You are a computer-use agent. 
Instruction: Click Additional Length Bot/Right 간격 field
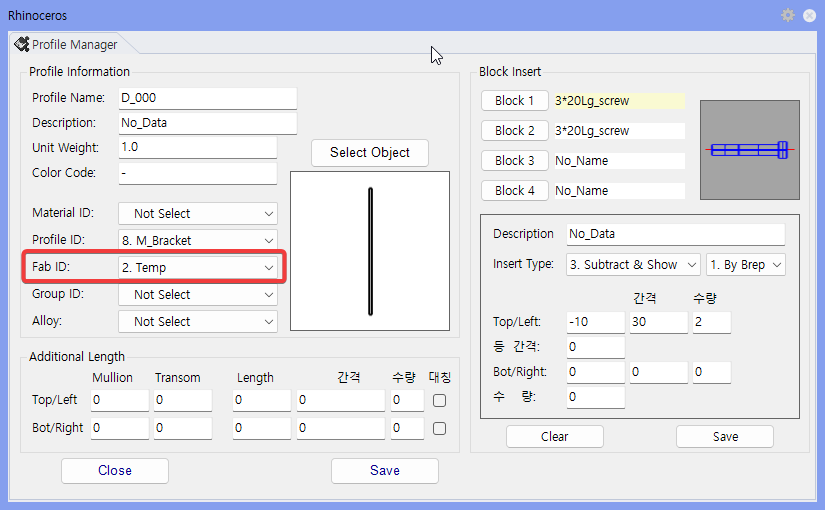tap(341, 428)
